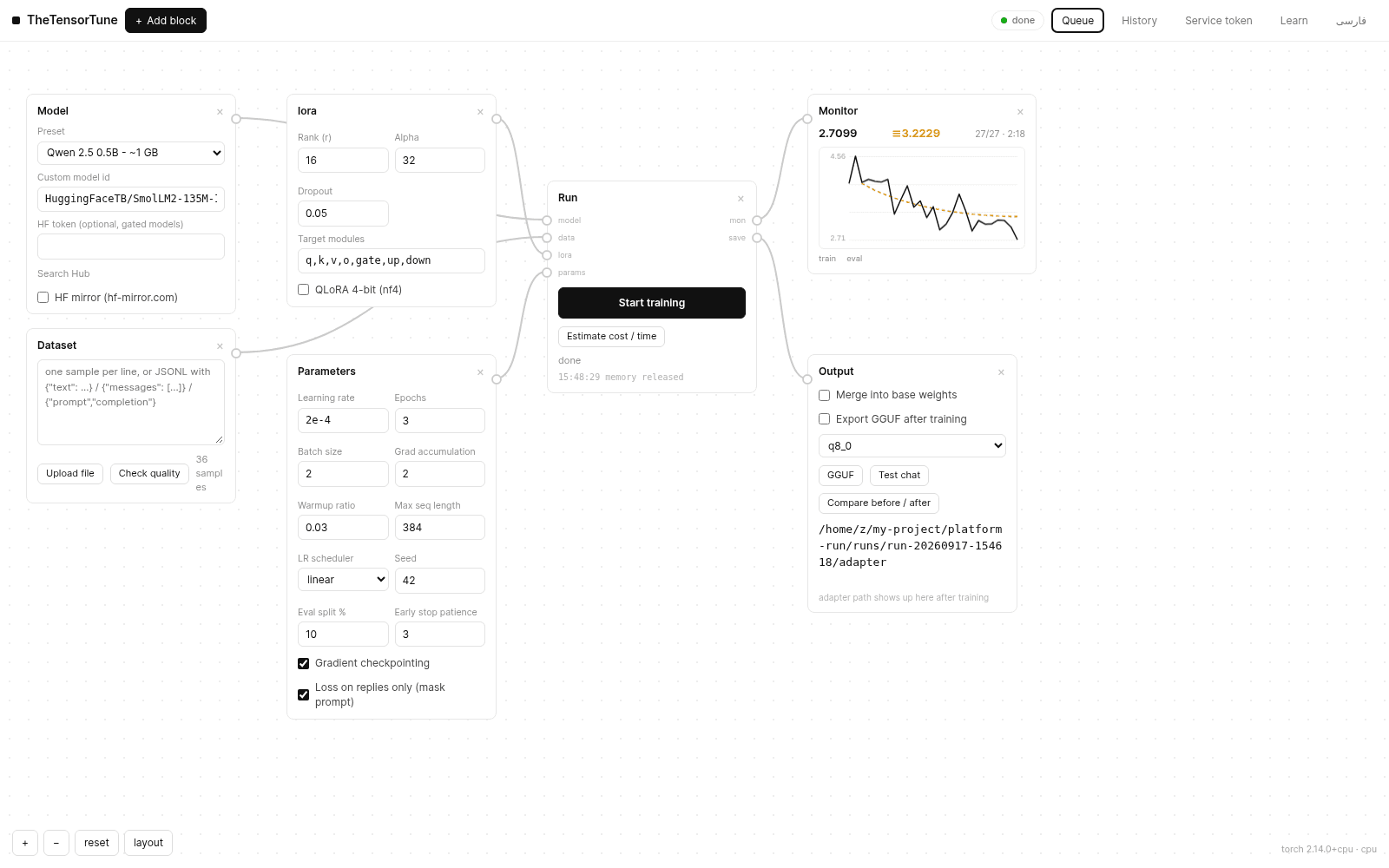The width and height of the screenshot is (1389, 868).
Task: Open the History tab
Action: tap(1139, 21)
